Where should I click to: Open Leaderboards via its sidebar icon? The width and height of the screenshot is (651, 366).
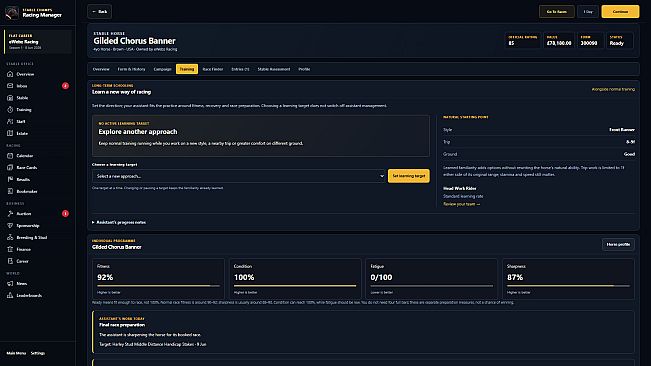point(10,295)
